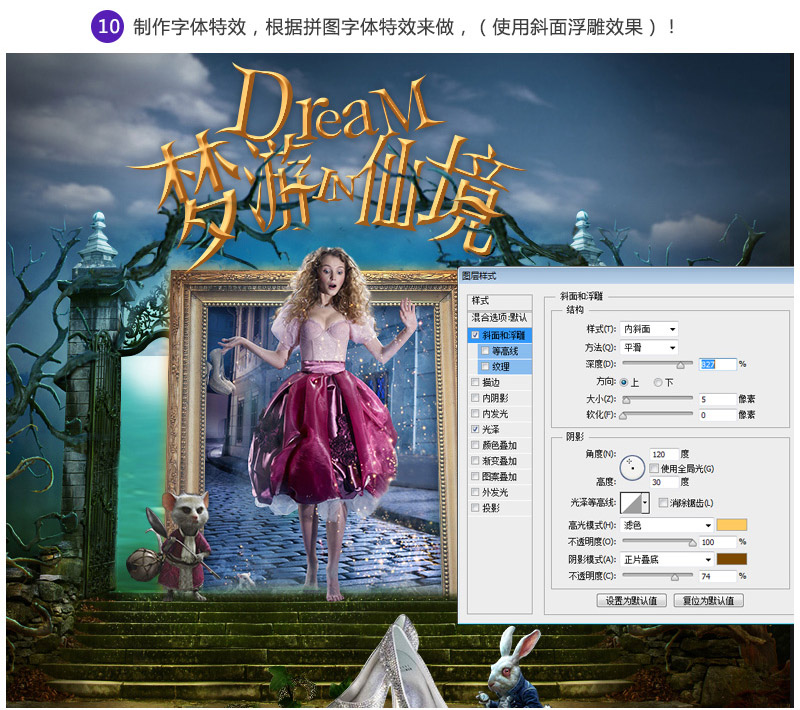
Task: Select the 下 direction radio button
Action: coord(658,382)
